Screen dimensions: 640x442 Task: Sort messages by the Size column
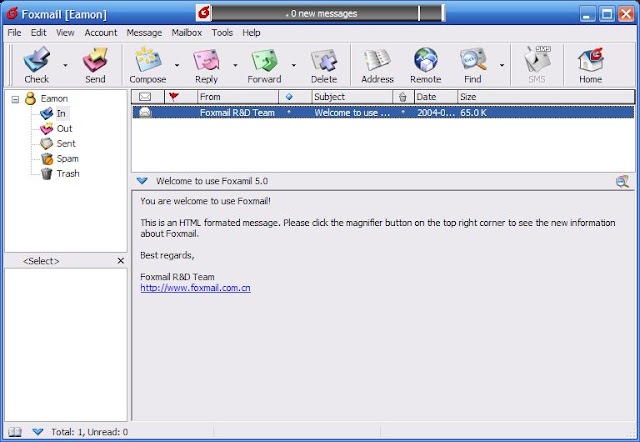click(546, 97)
